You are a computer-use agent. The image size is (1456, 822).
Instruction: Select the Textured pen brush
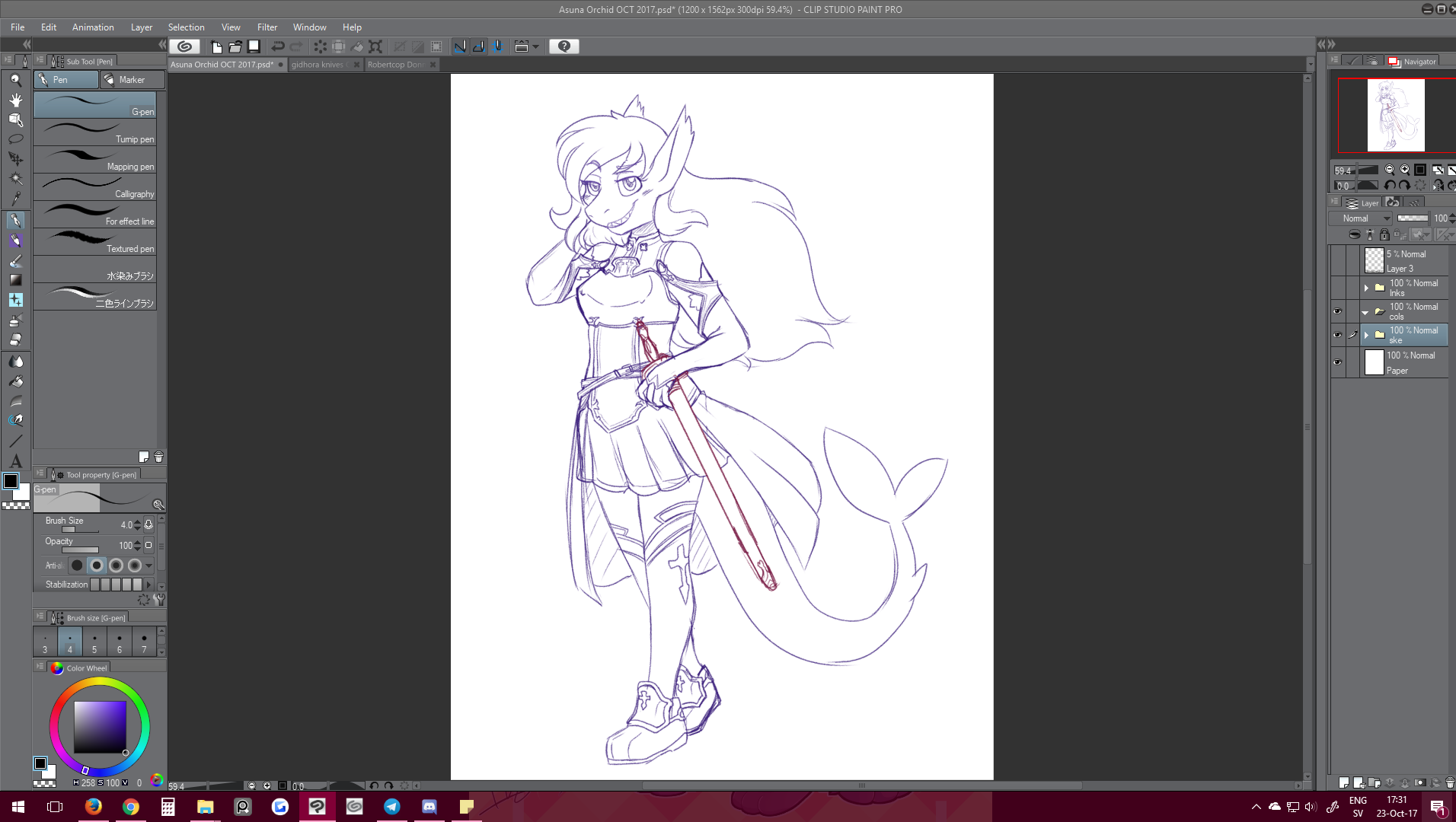point(94,242)
